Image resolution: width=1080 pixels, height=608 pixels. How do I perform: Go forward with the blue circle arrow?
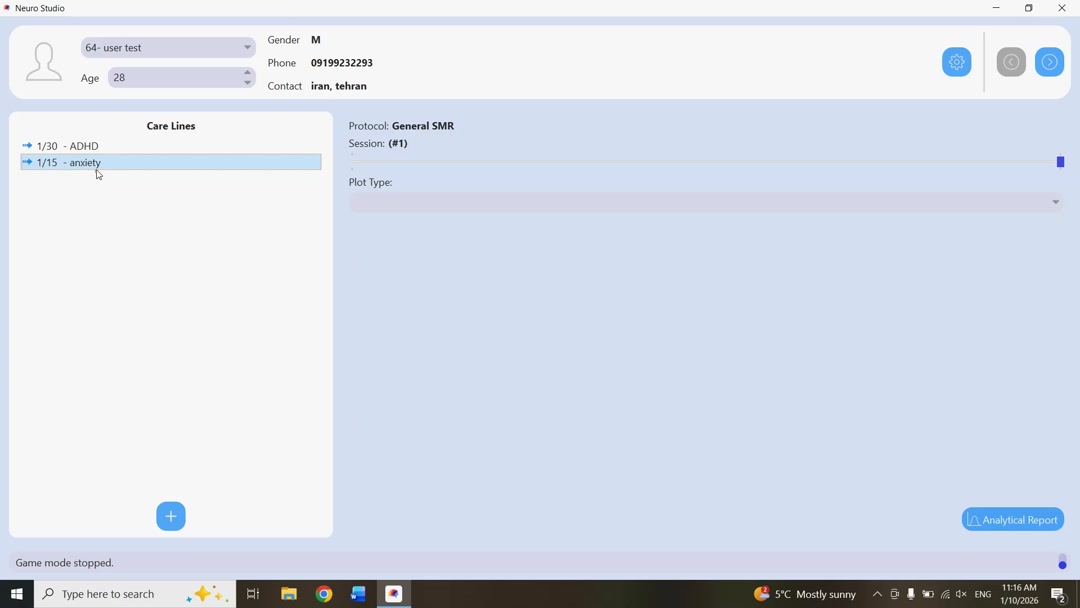click(1049, 62)
